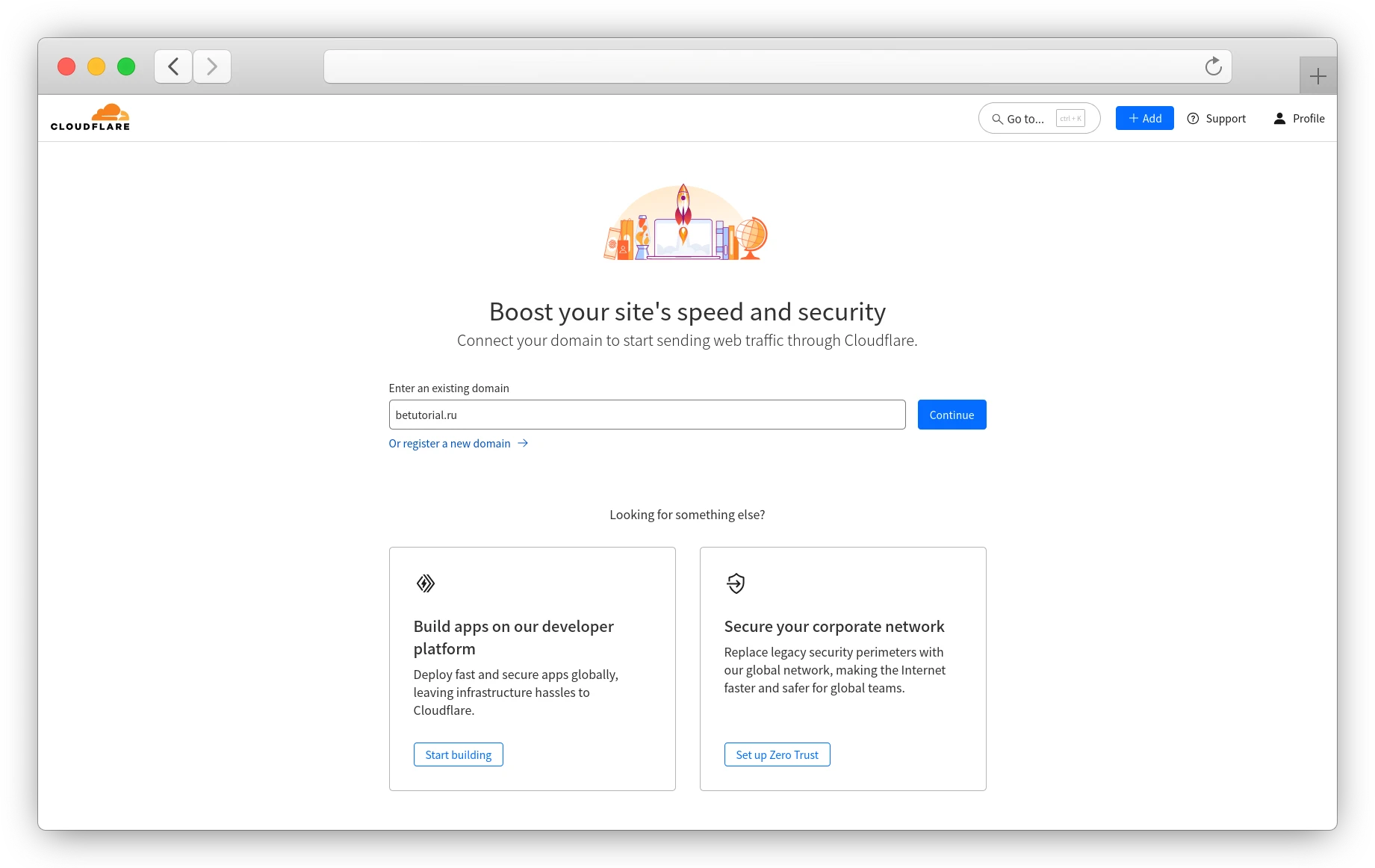
Task: Click the Set up Zero Trust button
Action: click(777, 754)
